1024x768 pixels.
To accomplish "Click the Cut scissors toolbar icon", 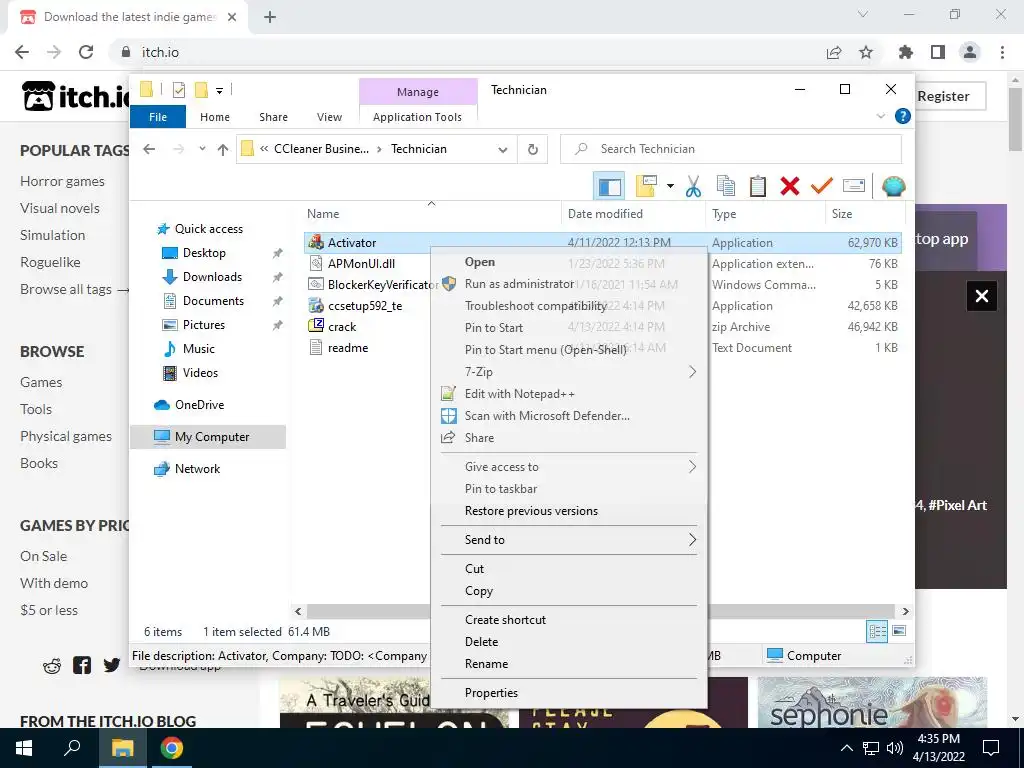I will click(693, 187).
